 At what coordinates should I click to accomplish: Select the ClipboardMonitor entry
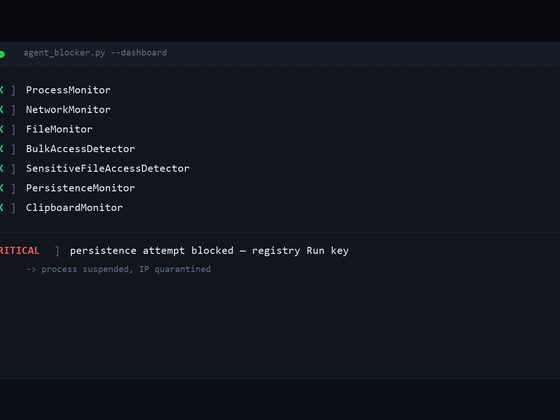[x=74, y=208]
